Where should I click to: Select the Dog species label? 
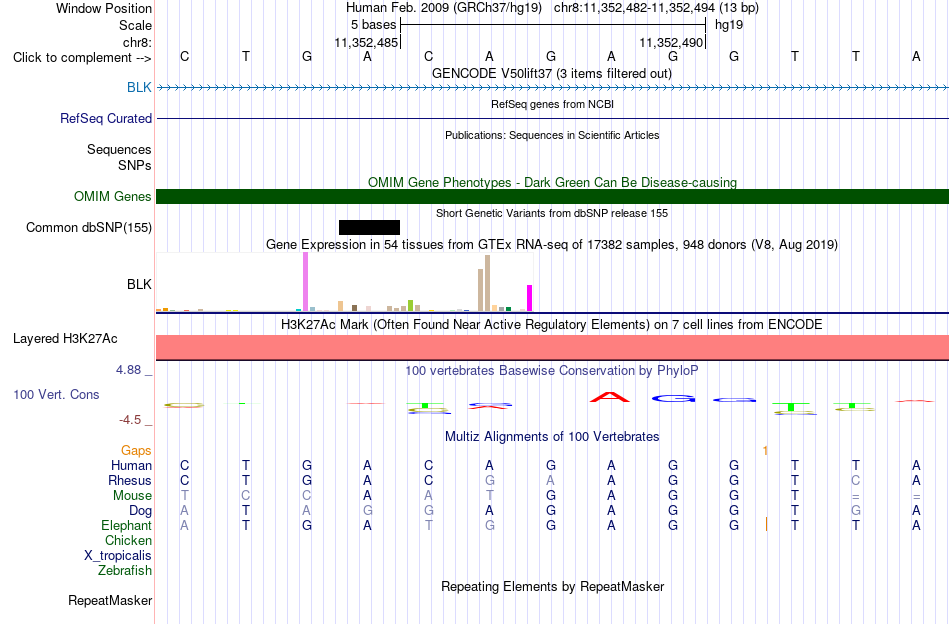click(x=140, y=510)
